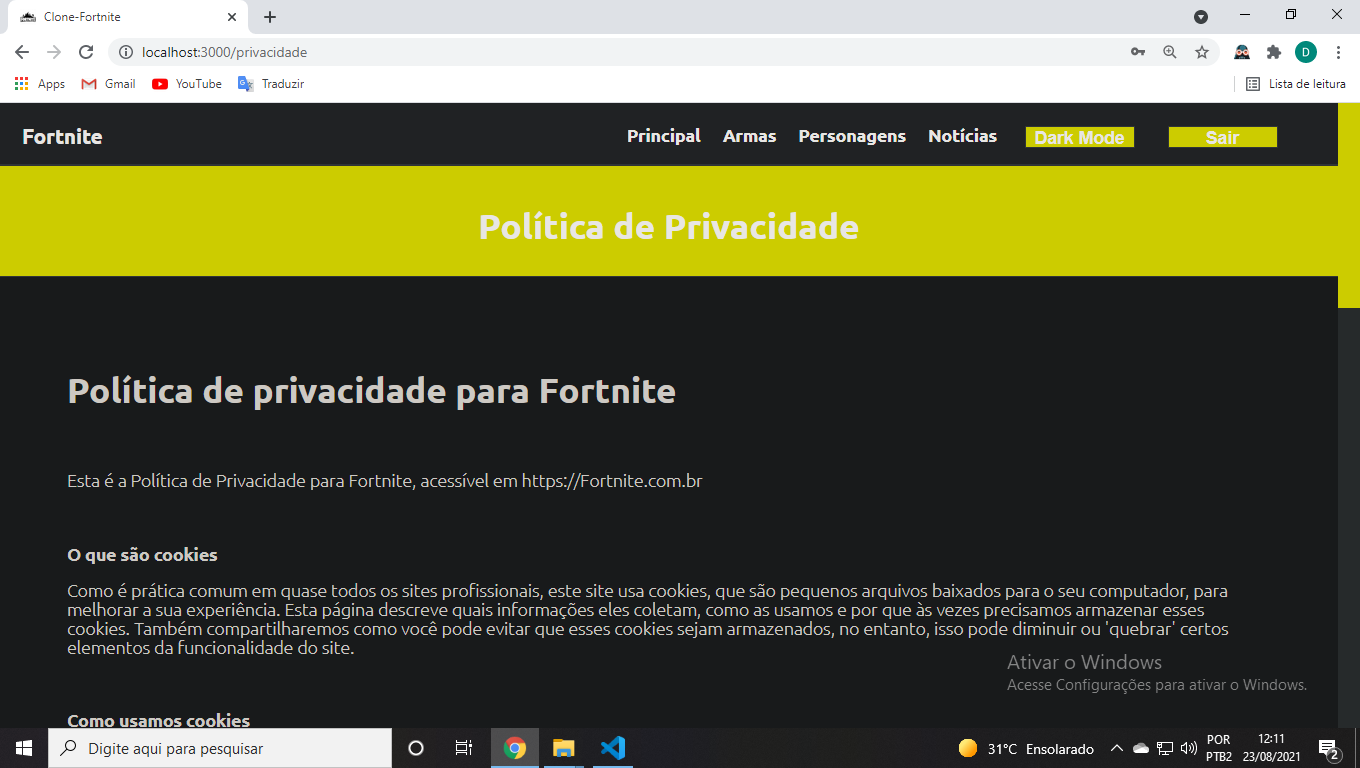Open YouTube bookmark
Viewport: 1360px width, 768px height.
[x=187, y=84]
